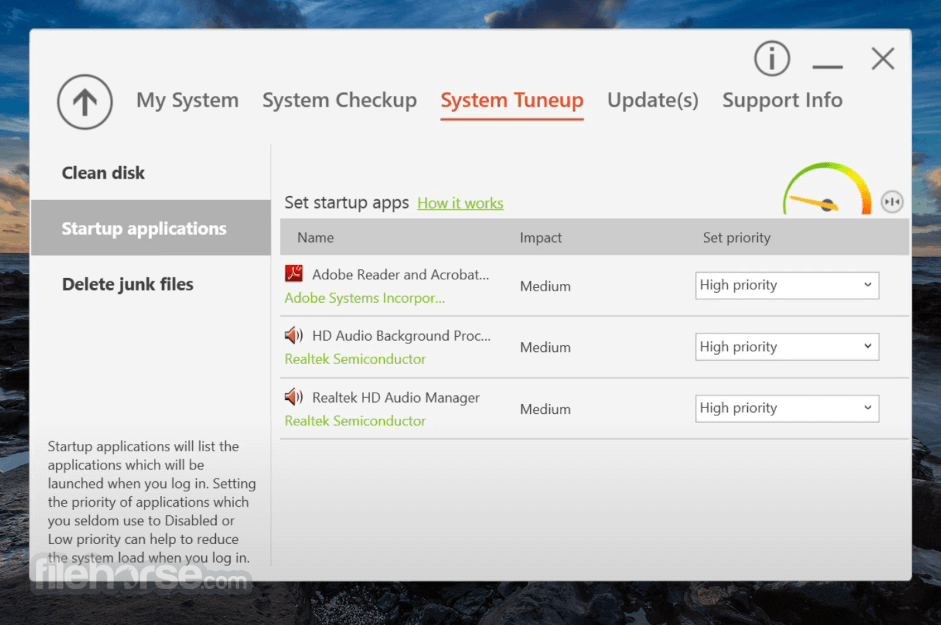This screenshot has height=625, width=941.
Task: Select the System Tuneup tab
Action: [512, 100]
